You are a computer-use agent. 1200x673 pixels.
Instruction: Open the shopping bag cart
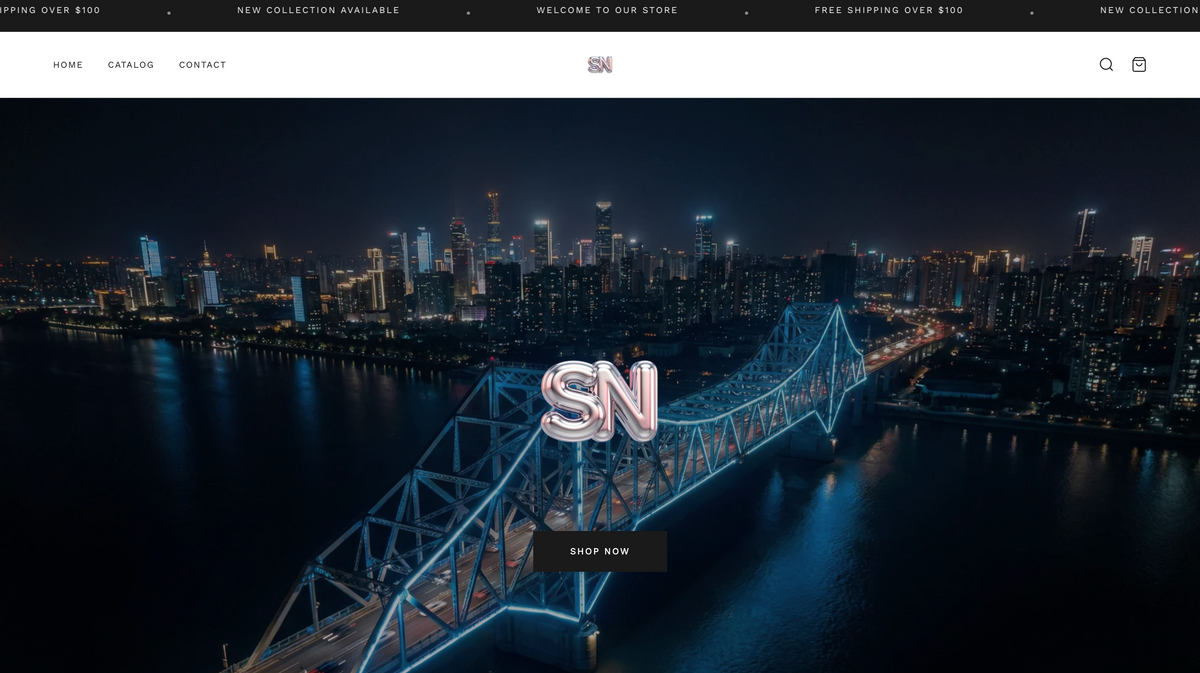point(1139,64)
